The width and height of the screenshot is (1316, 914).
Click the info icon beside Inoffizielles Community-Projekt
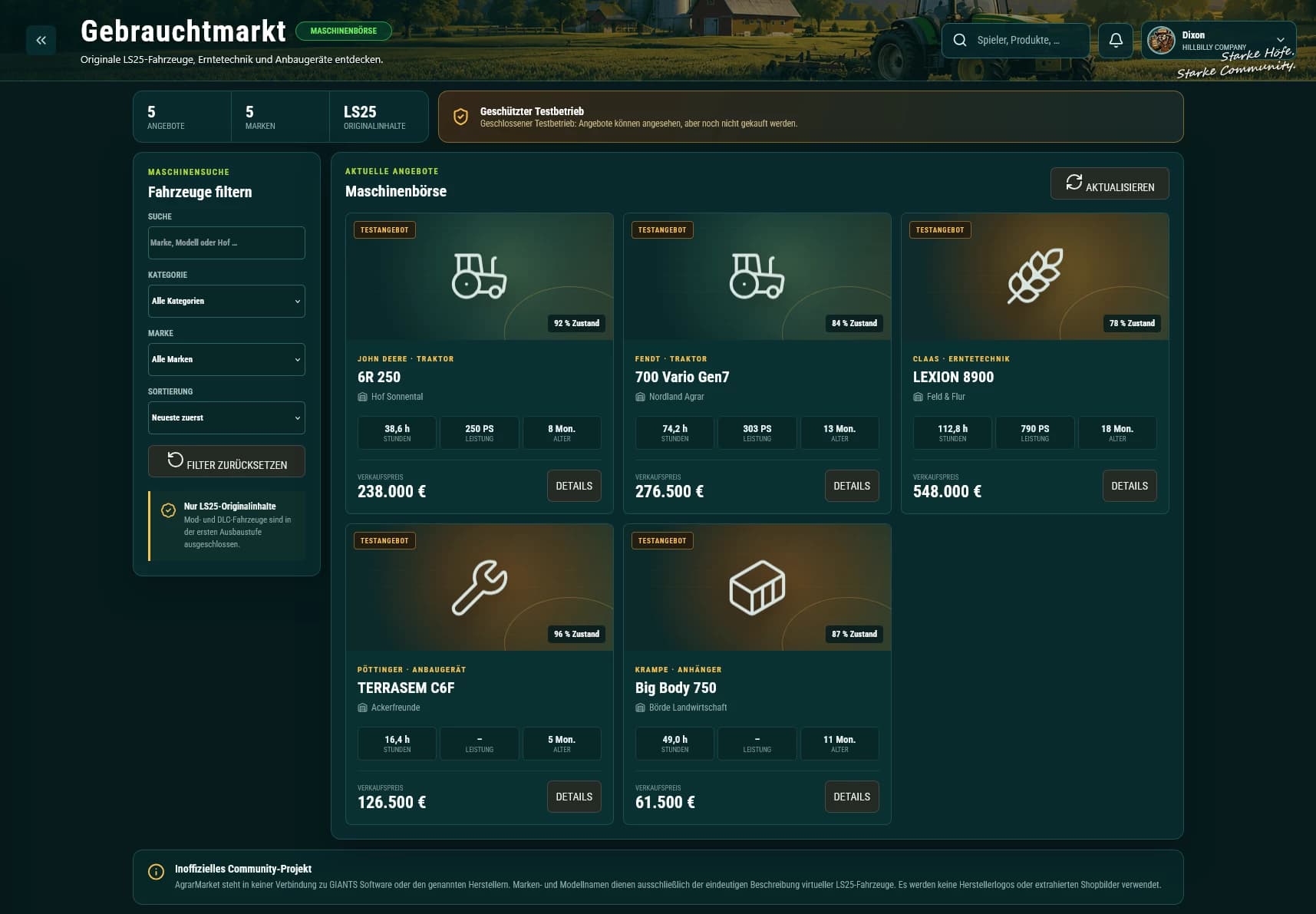(x=156, y=872)
